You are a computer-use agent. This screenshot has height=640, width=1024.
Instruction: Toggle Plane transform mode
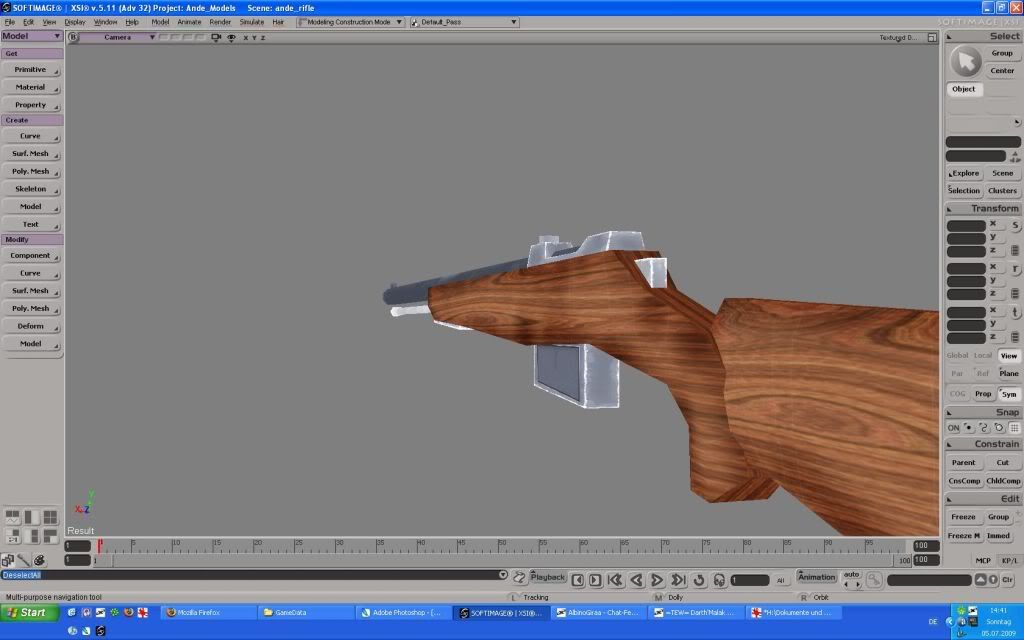1009,374
